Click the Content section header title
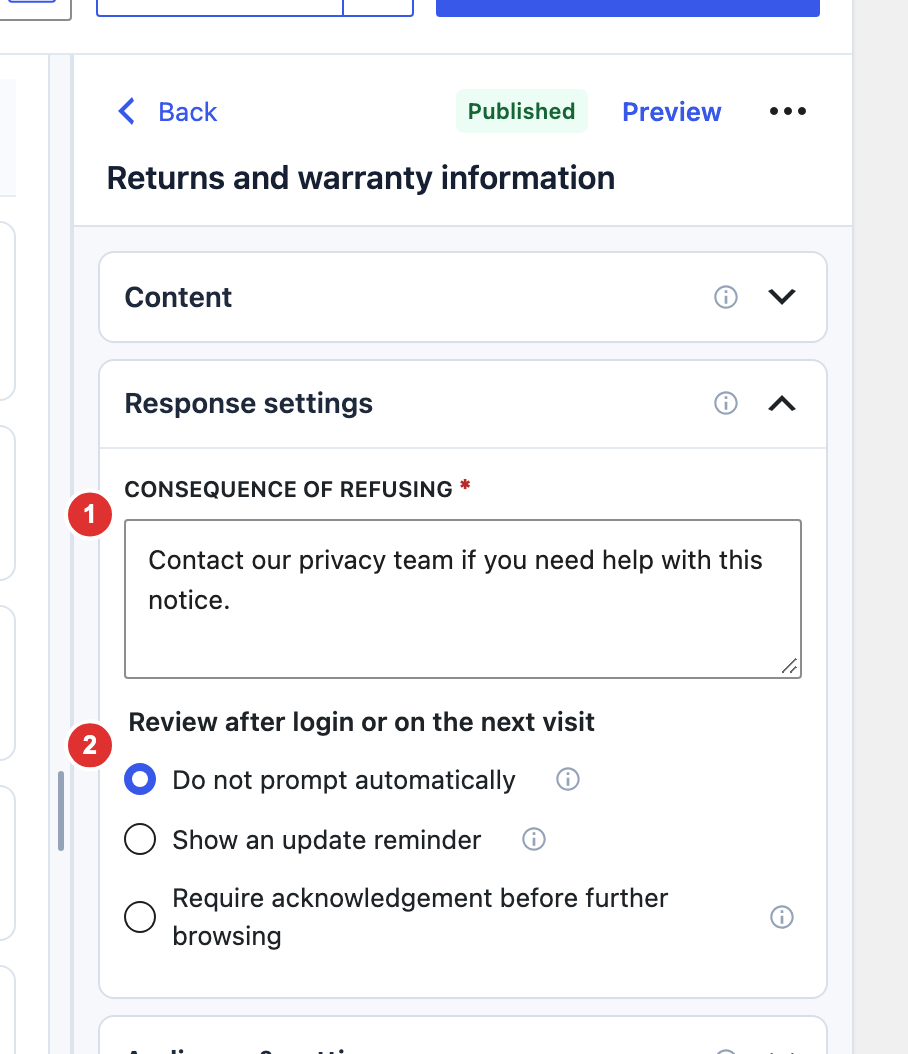The image size is (908, 1054). [x=178, y=297]
